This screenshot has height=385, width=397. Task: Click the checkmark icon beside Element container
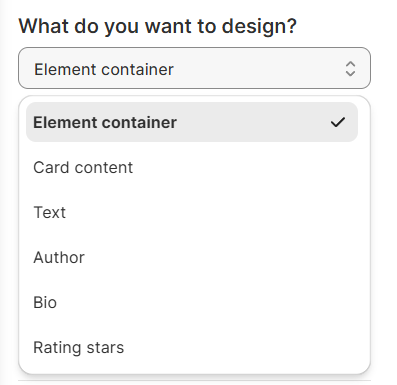pyautogui.click(x=338, y=122)
